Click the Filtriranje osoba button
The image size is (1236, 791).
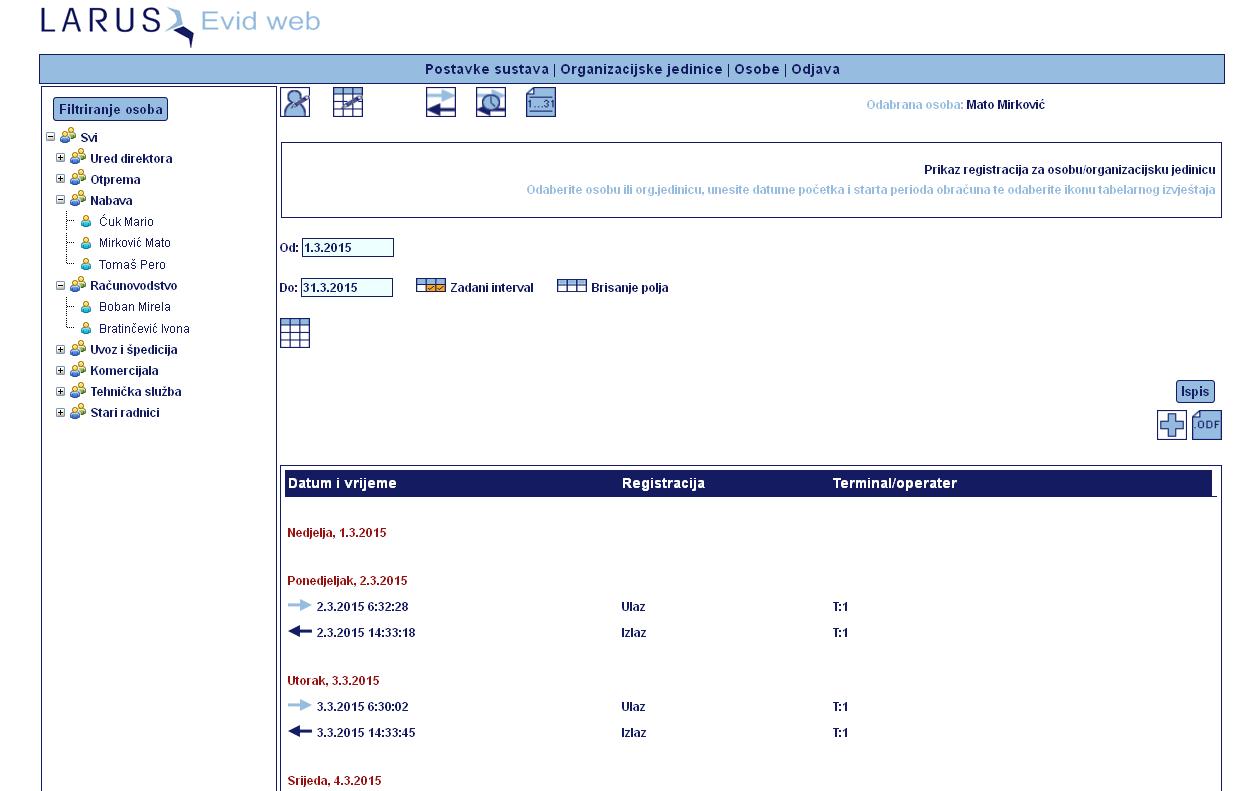[110, 109]
